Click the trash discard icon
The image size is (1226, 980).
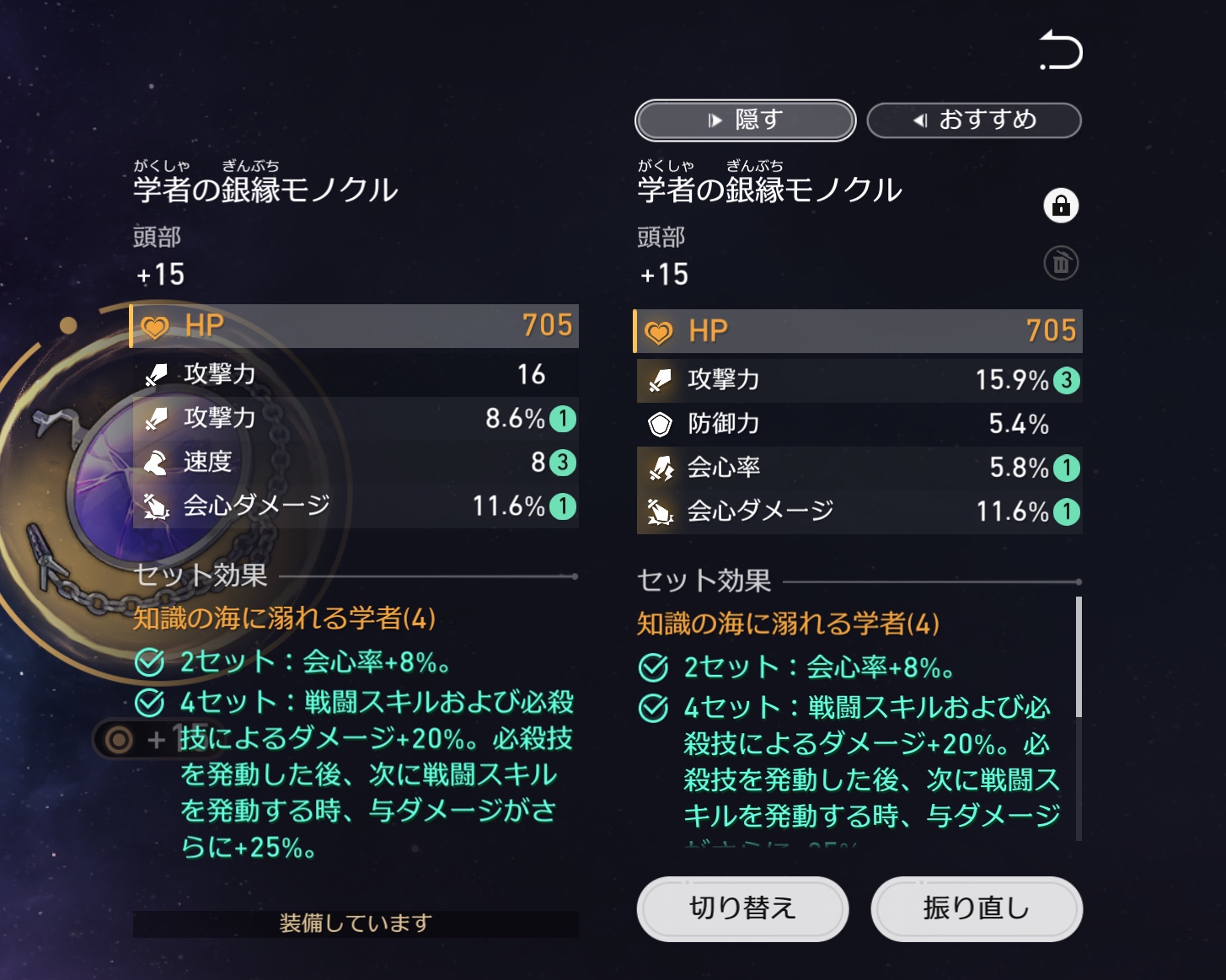point(1061,264)
